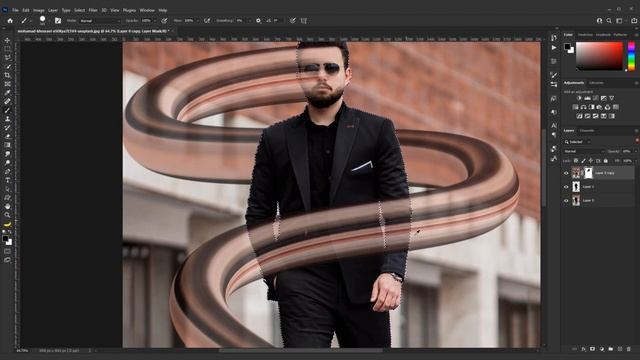
Task: Open layer filter type dropdown
Action: click(x=577, y=142)
